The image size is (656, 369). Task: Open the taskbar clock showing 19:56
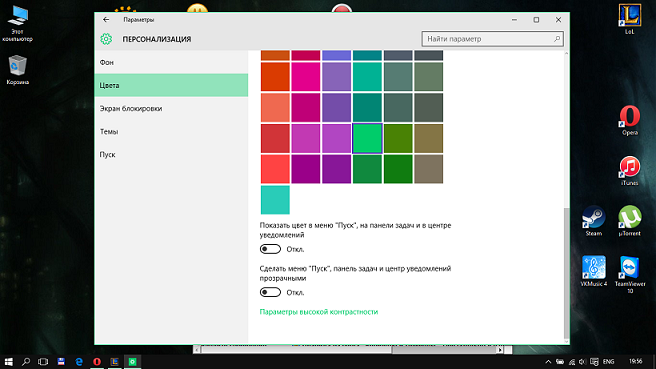point(635,361)
